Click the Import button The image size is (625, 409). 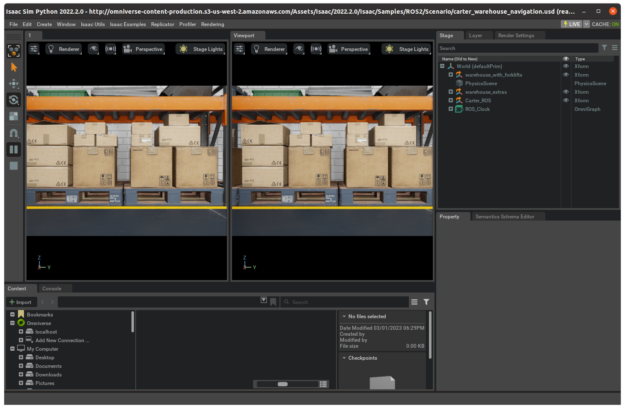pos(21,302)
